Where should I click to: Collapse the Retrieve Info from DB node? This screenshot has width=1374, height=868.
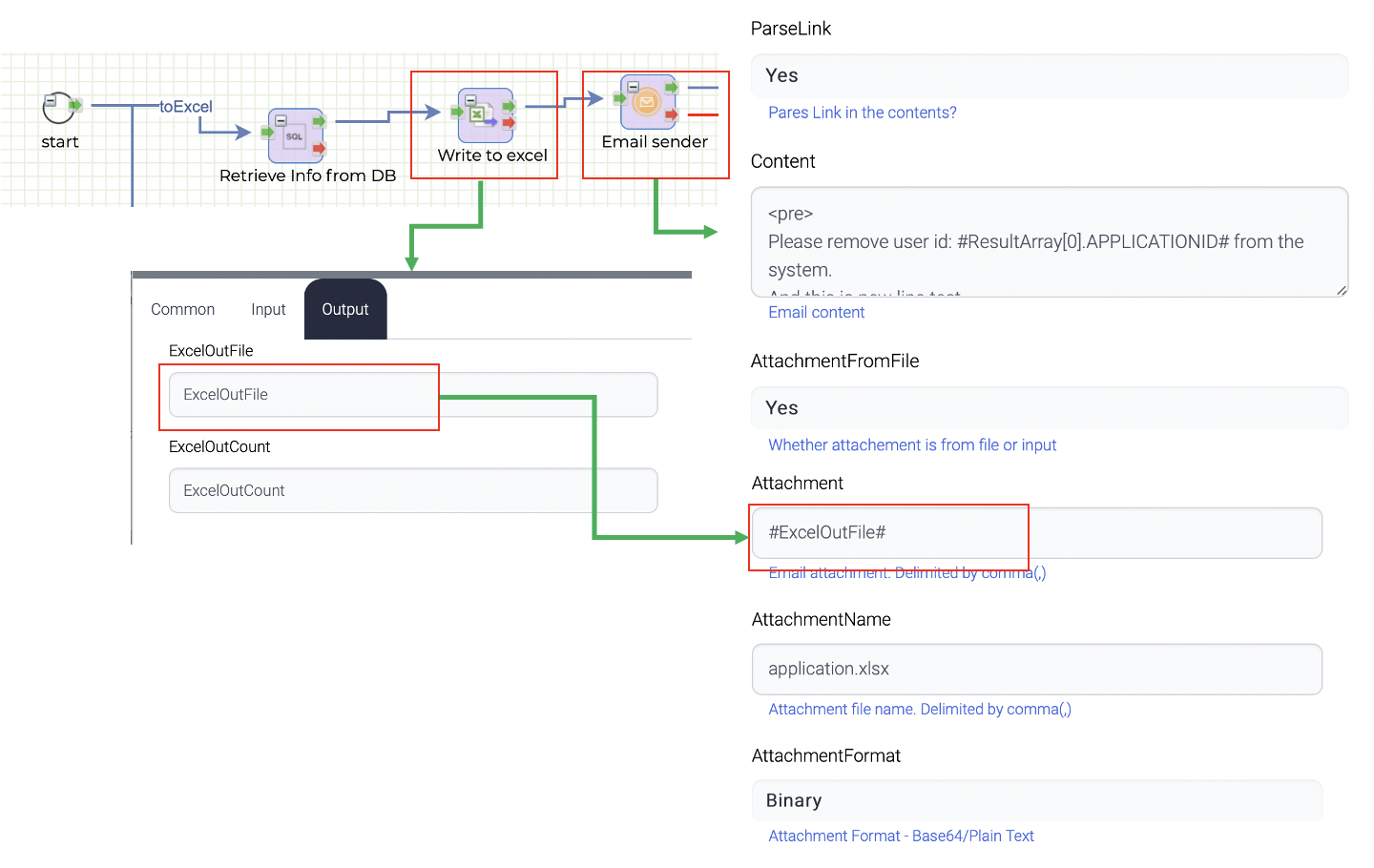pos(281,121)
